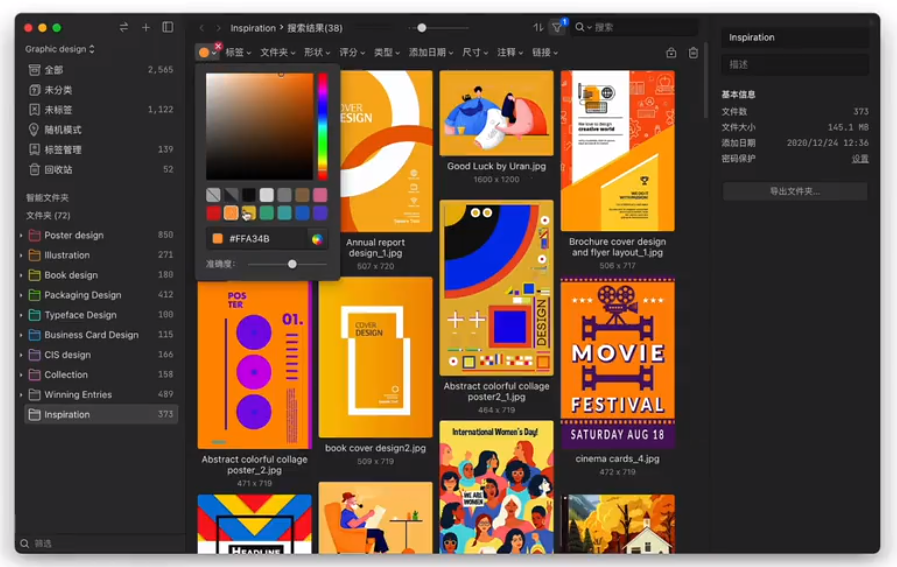Click the thumbnail size zoom slider
The height and width of the screenshot is (567, 897).
click(x=439, y=27)
